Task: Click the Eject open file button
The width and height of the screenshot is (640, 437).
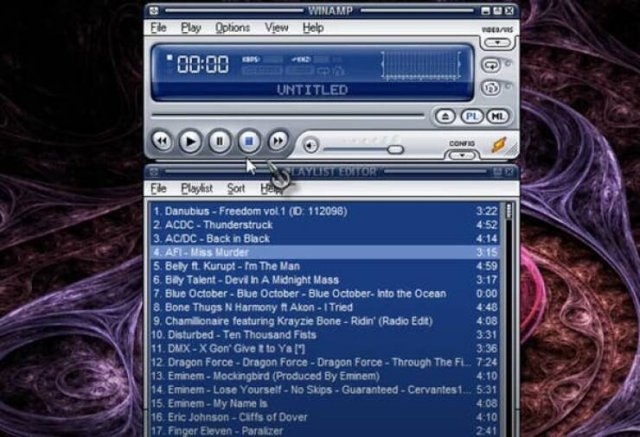Action: [445, 117]
